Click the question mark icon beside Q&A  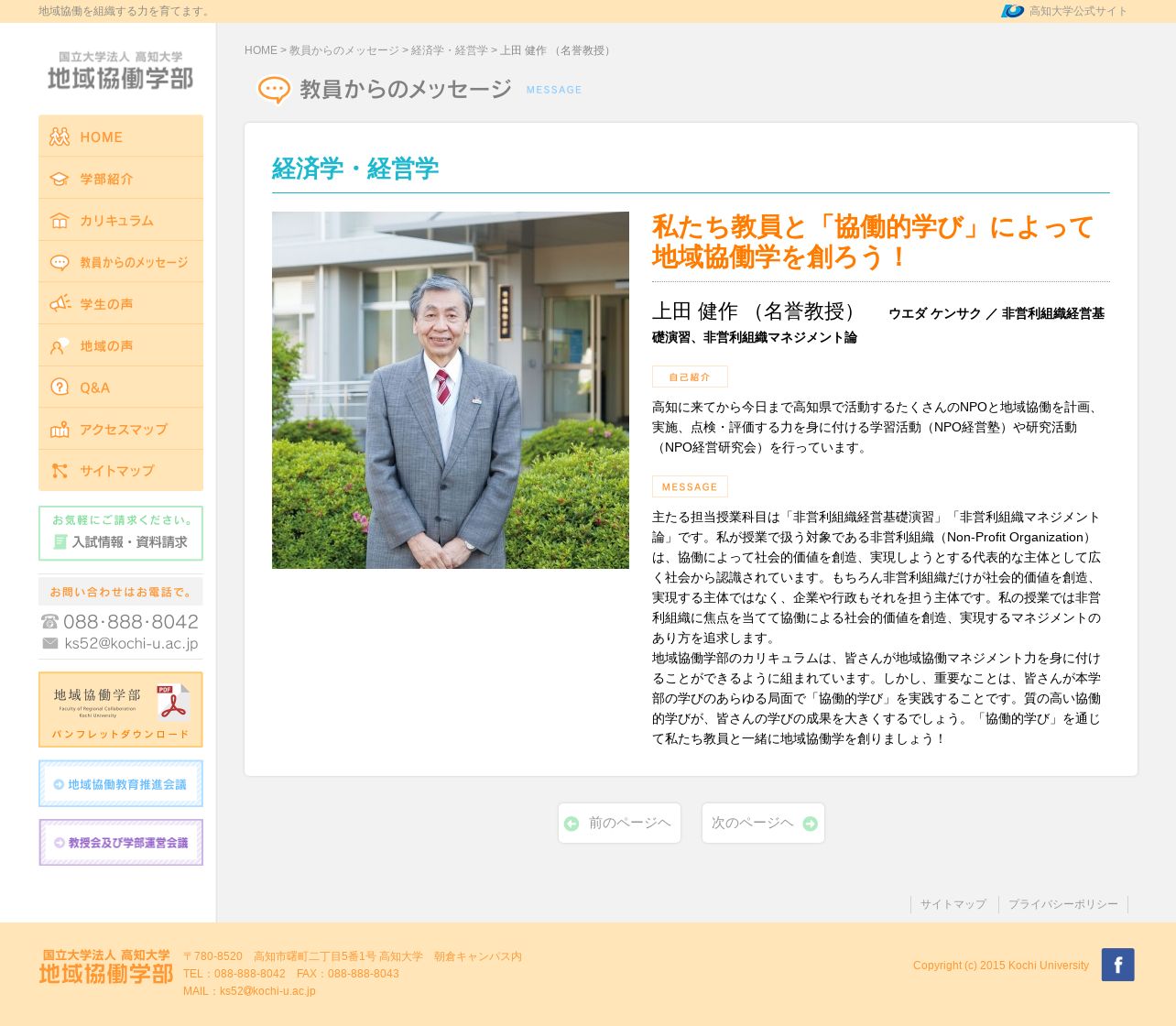(x=60, y=387)
